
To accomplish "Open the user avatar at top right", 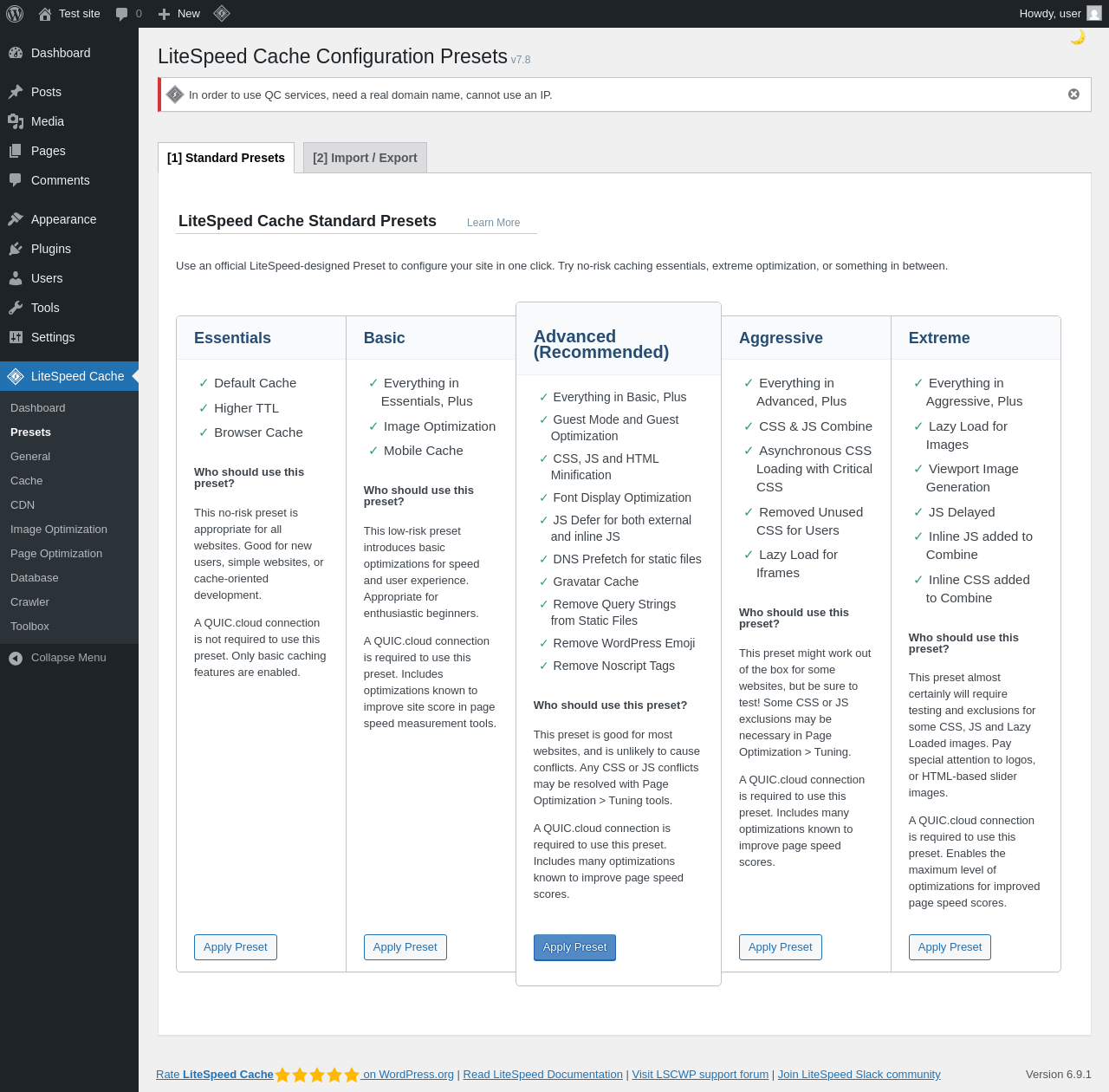I will pos(1094,14).
